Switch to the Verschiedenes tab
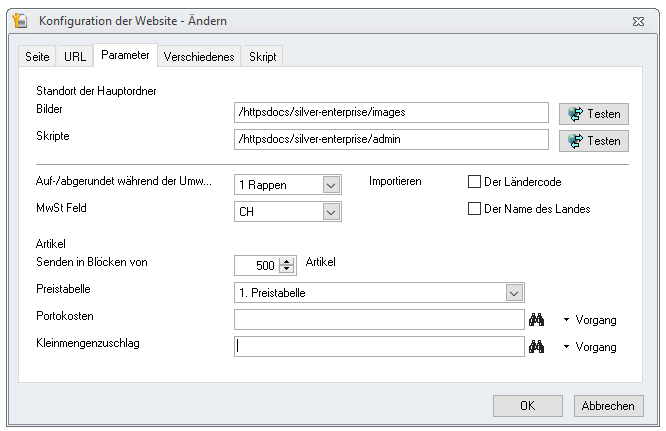The height and width of the screenshot is (431, 666). pyautogui.click(x=199, y=56)
